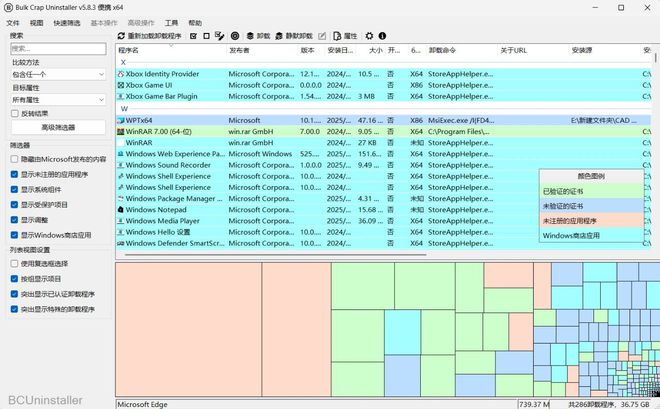Click the Windows Media Player icon
The width and height of the screenshot is (660, 409).
[121, 221]
